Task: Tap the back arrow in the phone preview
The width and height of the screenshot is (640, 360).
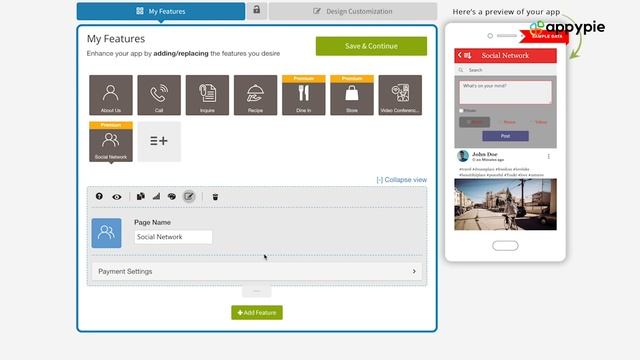Action: pyautogui.click(x=460, y=55)
